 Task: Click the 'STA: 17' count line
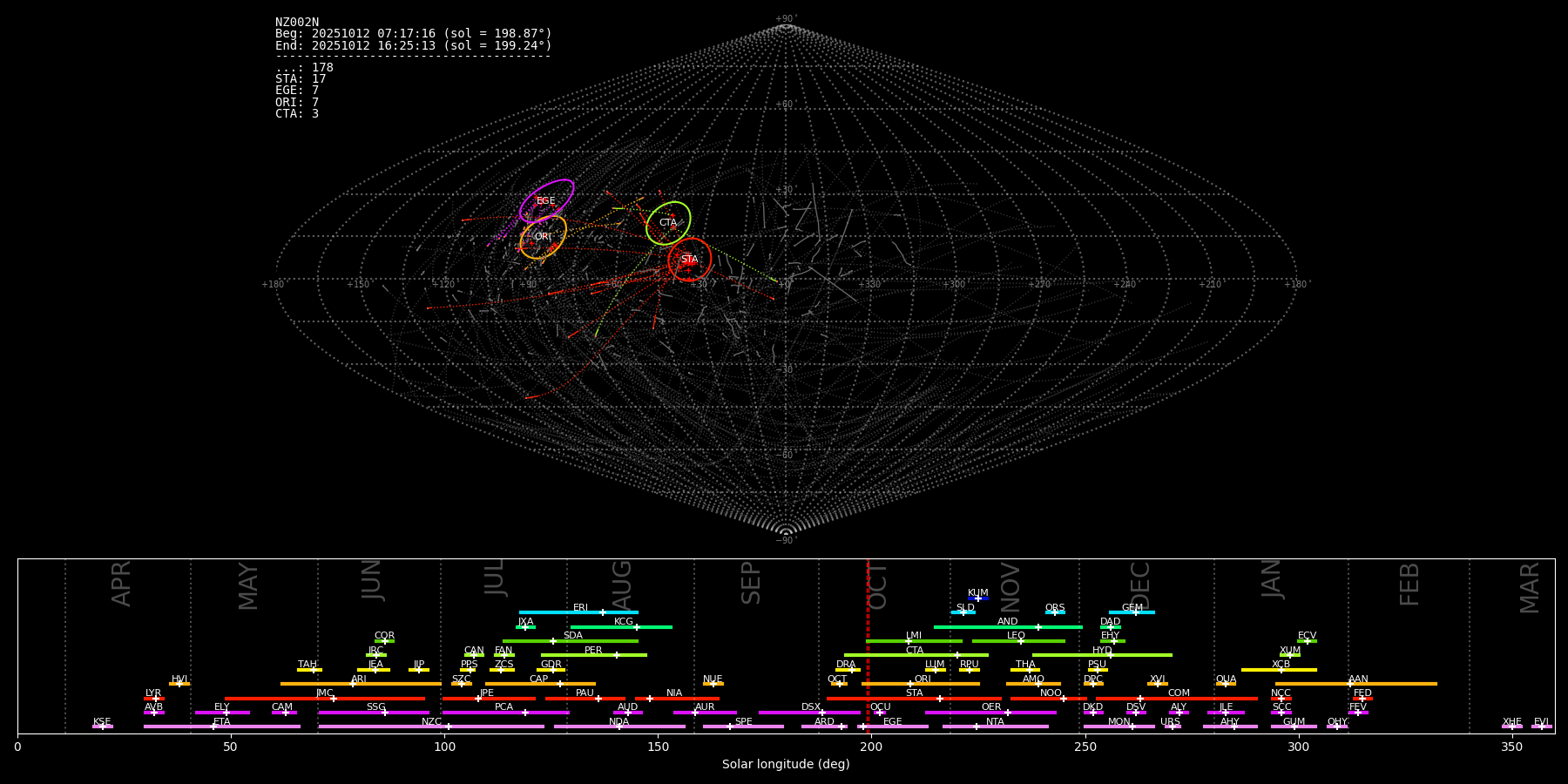point(301,79)
